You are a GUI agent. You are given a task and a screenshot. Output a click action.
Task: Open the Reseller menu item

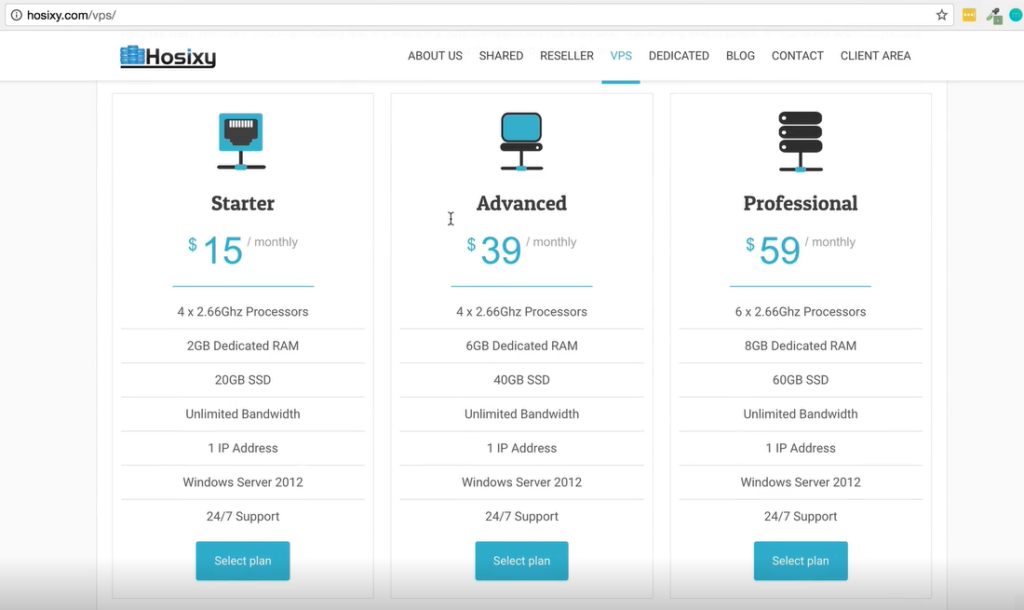point(567,56)
